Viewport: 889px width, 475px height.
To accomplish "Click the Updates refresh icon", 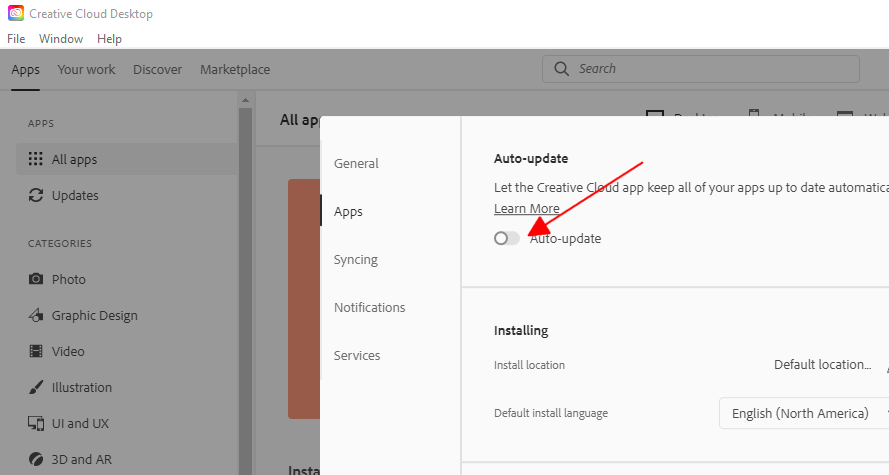I will (x=36, y=195).
